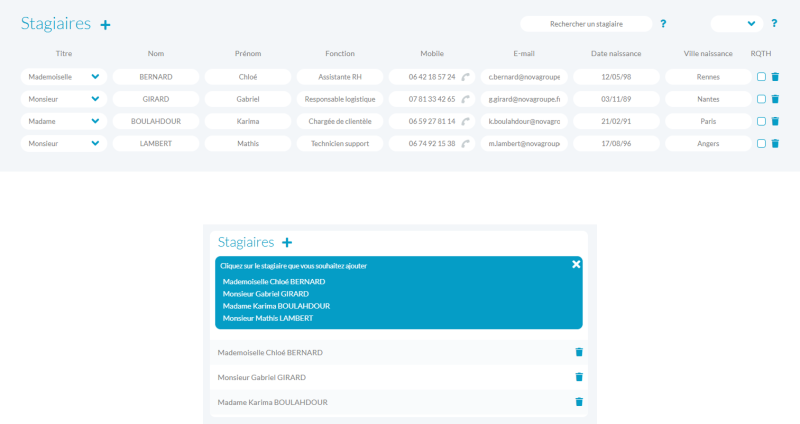Viewport: 800px width, 424px height.
Task: Open help icon beside the empty dropdown
Action: coord(774,23)
